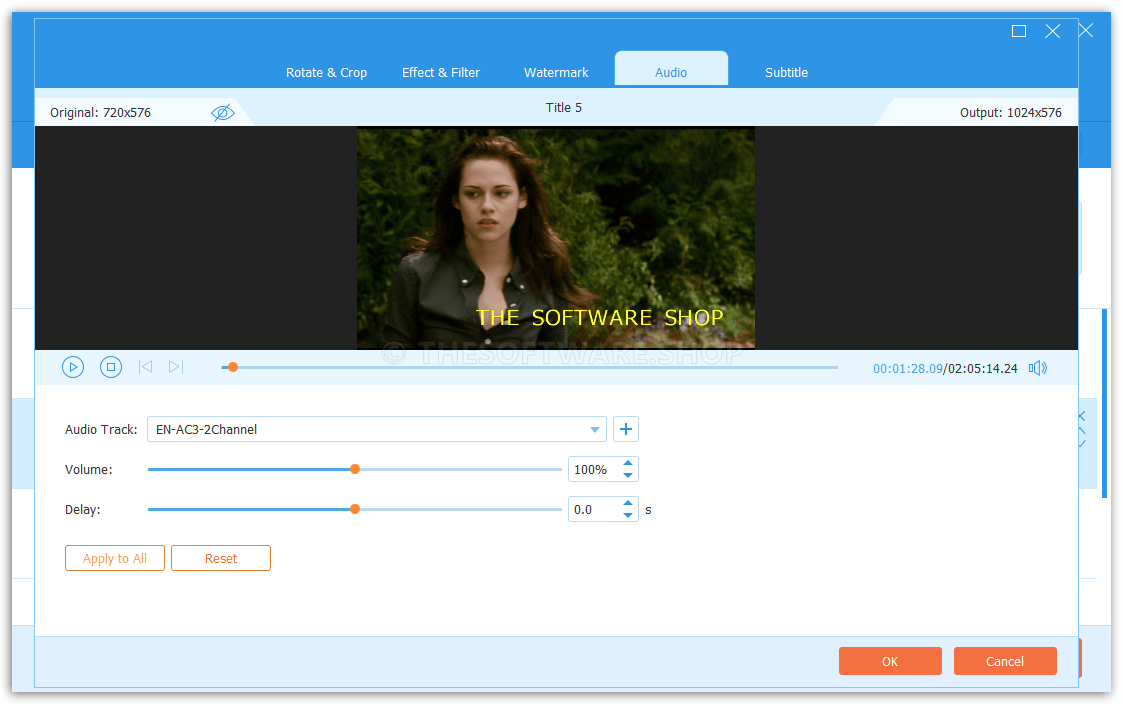Screen dimensions: 1123x704
Task: Open the Watermark tab
Action: click(x=556, y=72)
